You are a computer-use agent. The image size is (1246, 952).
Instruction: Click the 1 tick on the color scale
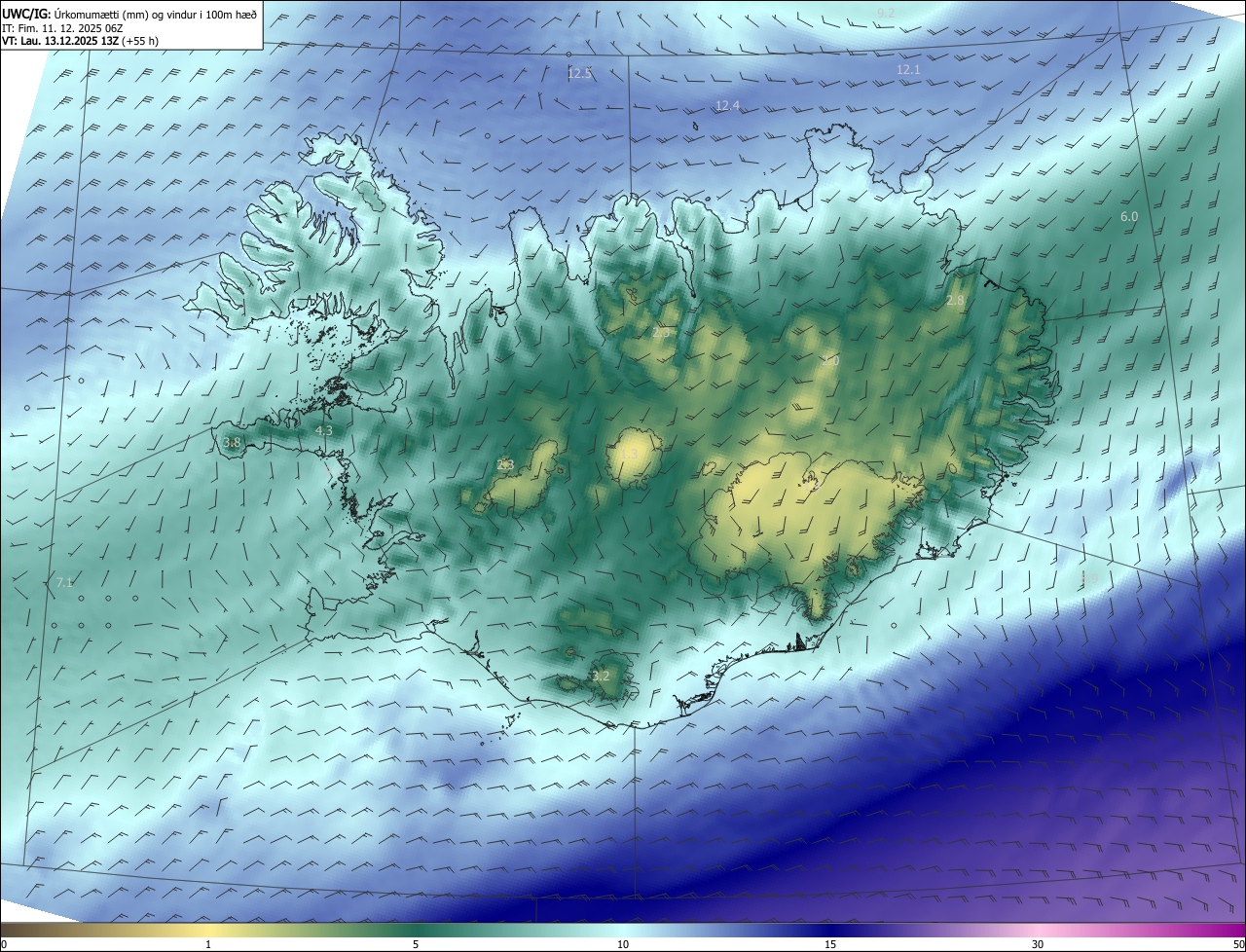pos(208,944)
